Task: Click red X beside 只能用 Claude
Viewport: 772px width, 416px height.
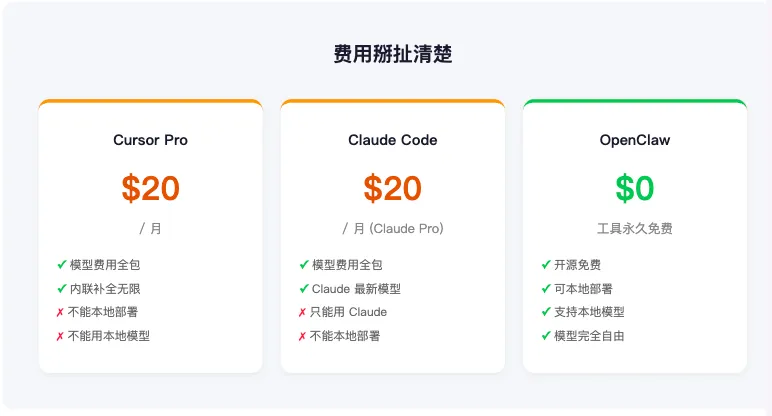Action: pyautogui.click(x=303, y=313)
